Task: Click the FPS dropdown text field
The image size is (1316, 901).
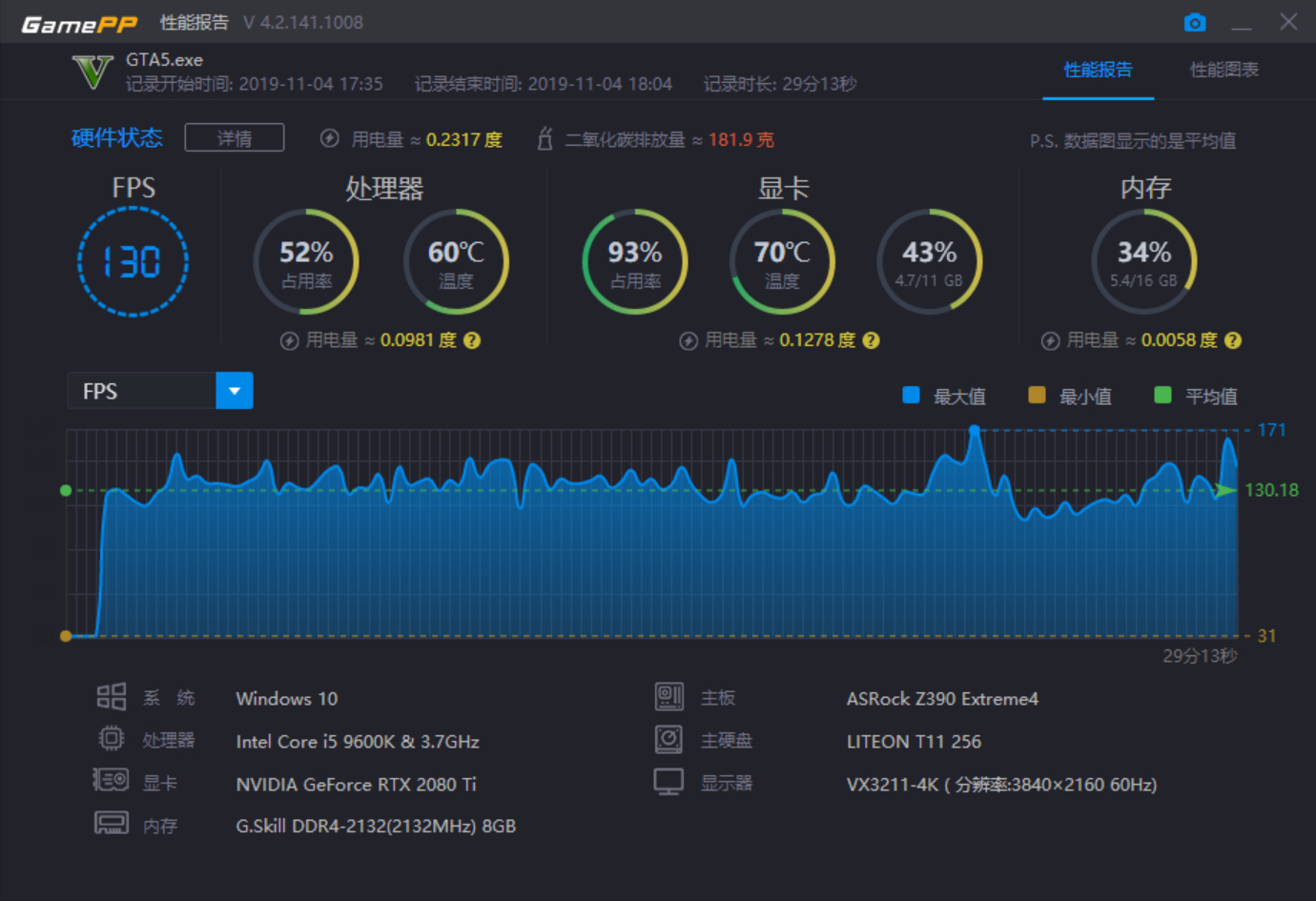Action: pos(142,391)
